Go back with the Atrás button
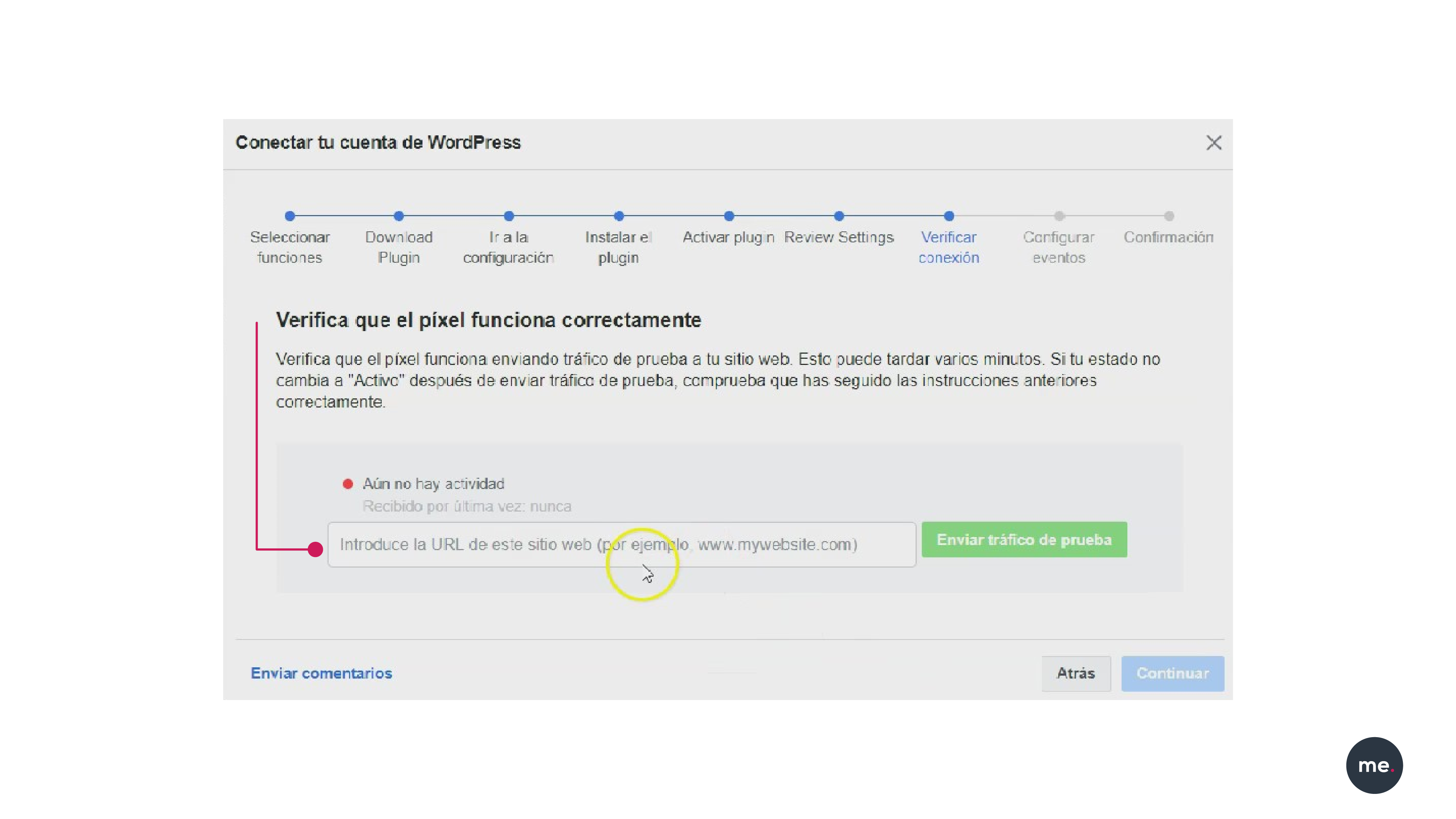This screenshot has height=819, width=1456. pos(1076,673)
